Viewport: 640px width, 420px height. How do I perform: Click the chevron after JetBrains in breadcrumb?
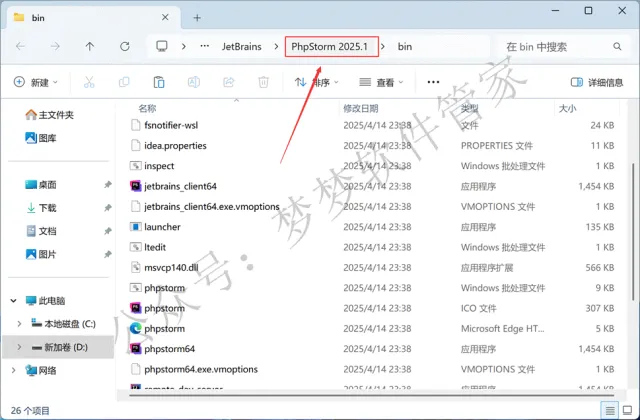[x=276, y=47]
